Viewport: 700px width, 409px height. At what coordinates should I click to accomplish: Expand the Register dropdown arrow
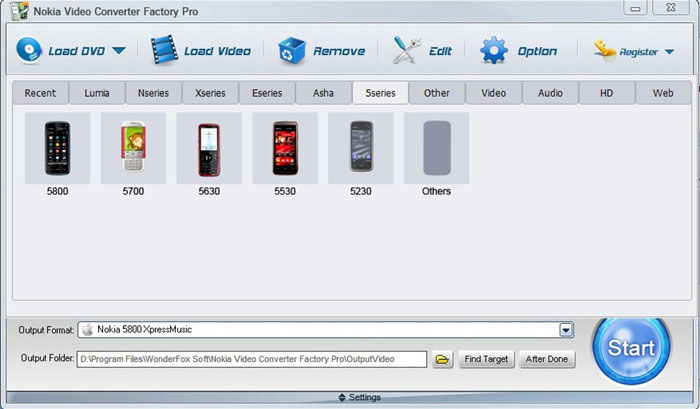[x=669, y=52]
